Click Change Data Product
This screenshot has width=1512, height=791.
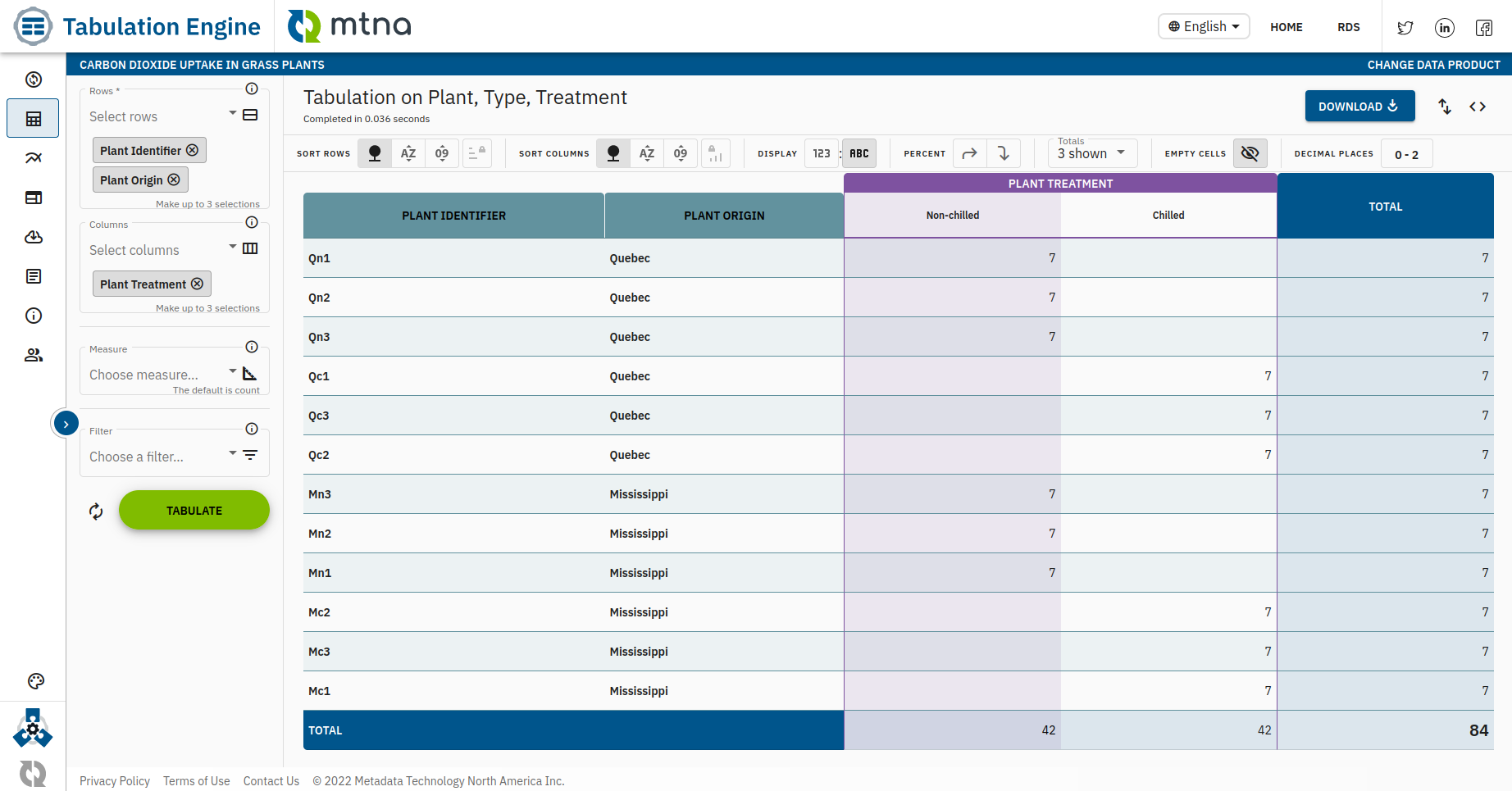pyautogui.click(x=1434, y=65)
